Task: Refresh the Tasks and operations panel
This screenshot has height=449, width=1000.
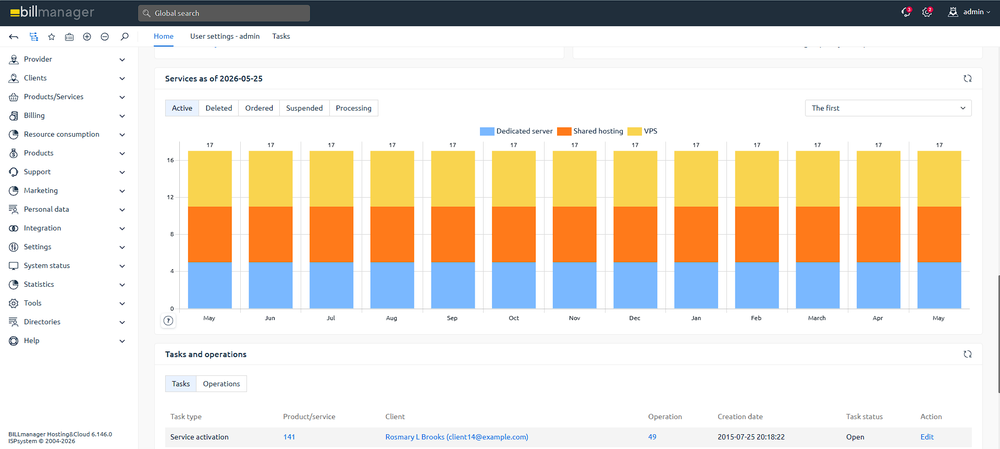Action: (967, 354)
